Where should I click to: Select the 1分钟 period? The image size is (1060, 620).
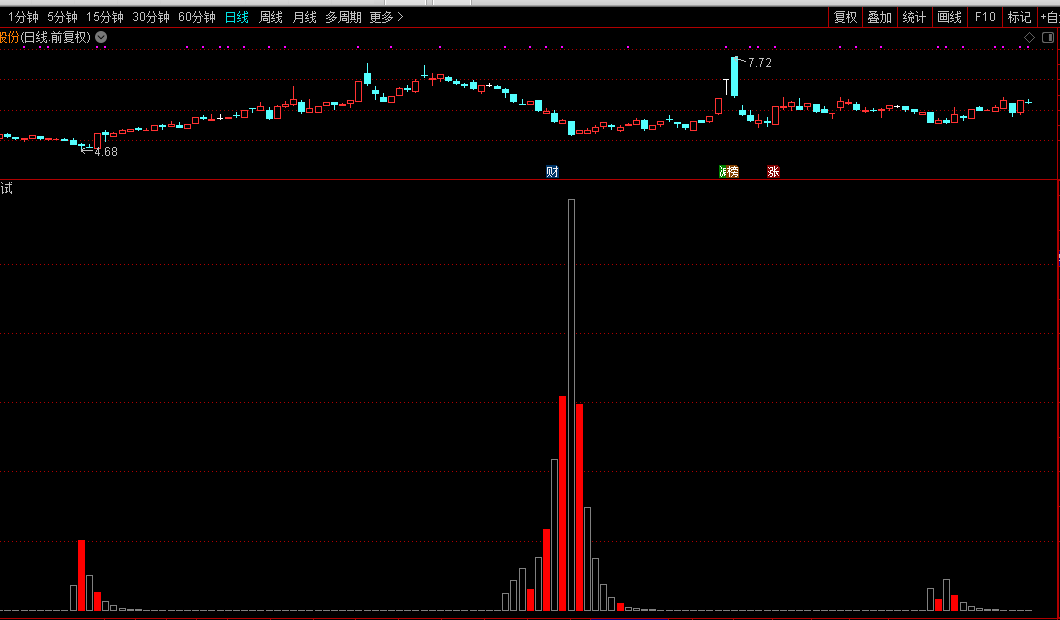click(x=23, y=17)
